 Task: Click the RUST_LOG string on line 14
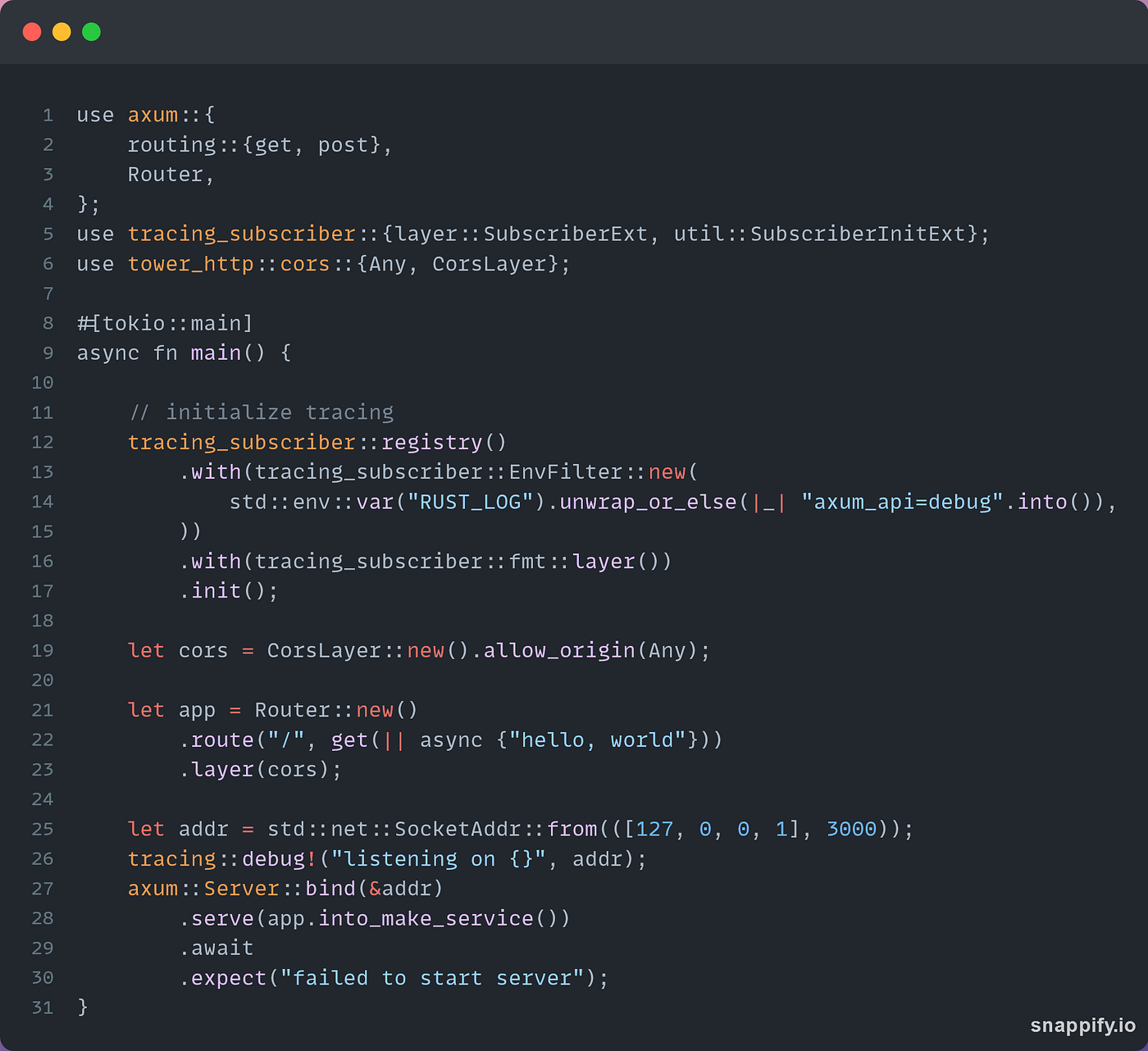(x=471, y=501)
